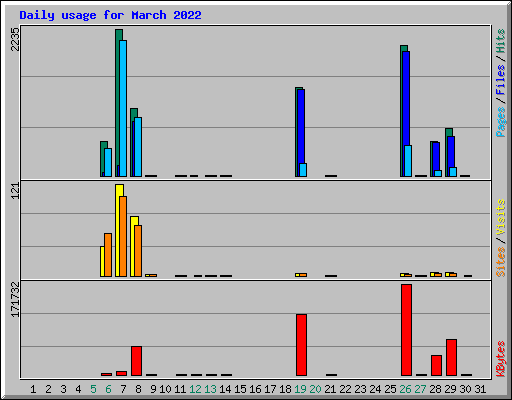The height and width of the screenshot is (400, 512).
Task: Click green weekend day label 5
Action: [93, 389]
